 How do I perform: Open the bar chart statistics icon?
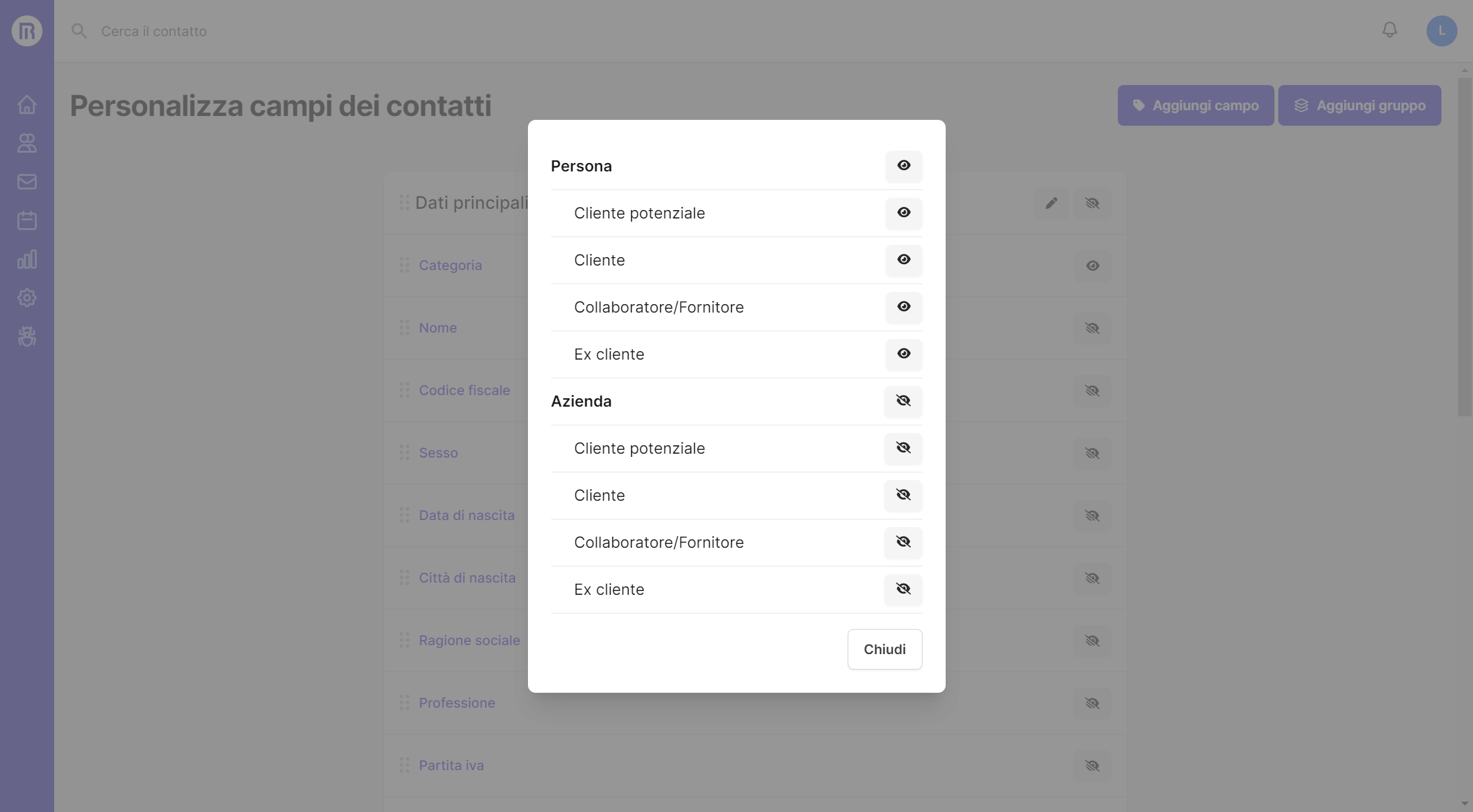pyautogui.click(x=27, y=259)
